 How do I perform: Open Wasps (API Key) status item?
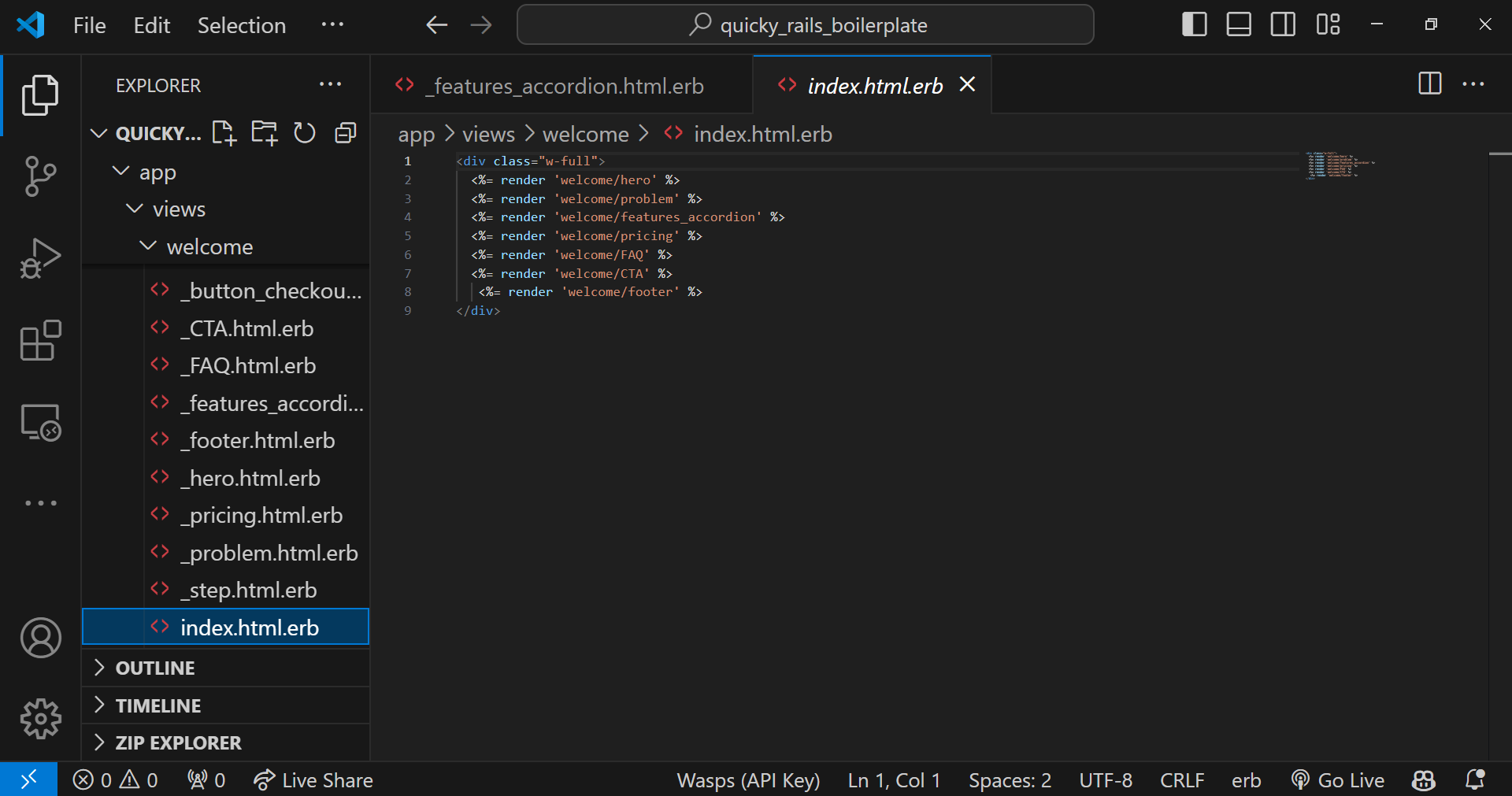pos(748,779)
